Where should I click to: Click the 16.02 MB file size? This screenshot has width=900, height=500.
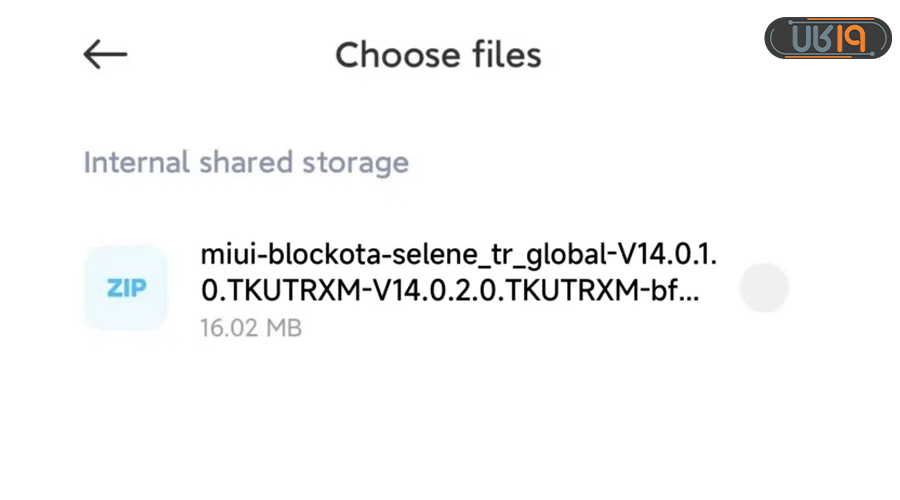[x=251, y=327]
